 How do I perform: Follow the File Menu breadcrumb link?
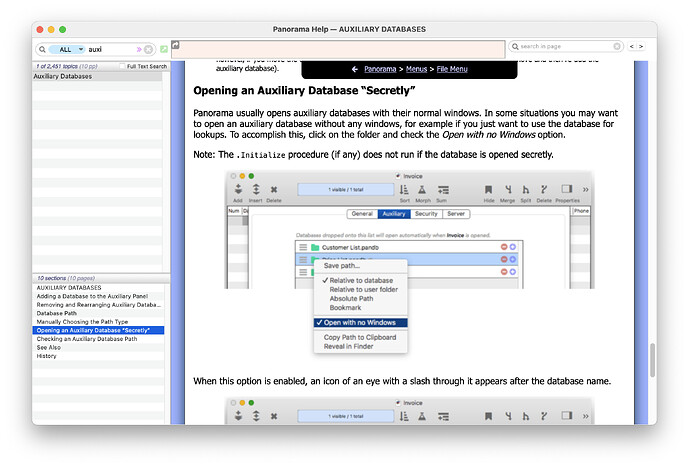[x=451, y=69]
